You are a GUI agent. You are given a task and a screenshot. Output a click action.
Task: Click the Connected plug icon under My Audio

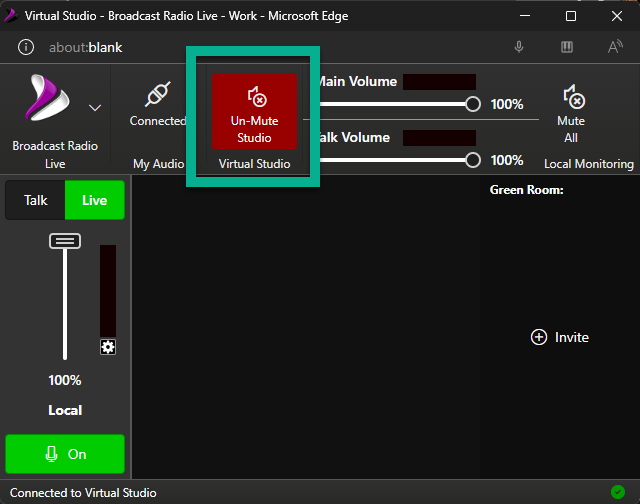158,94
